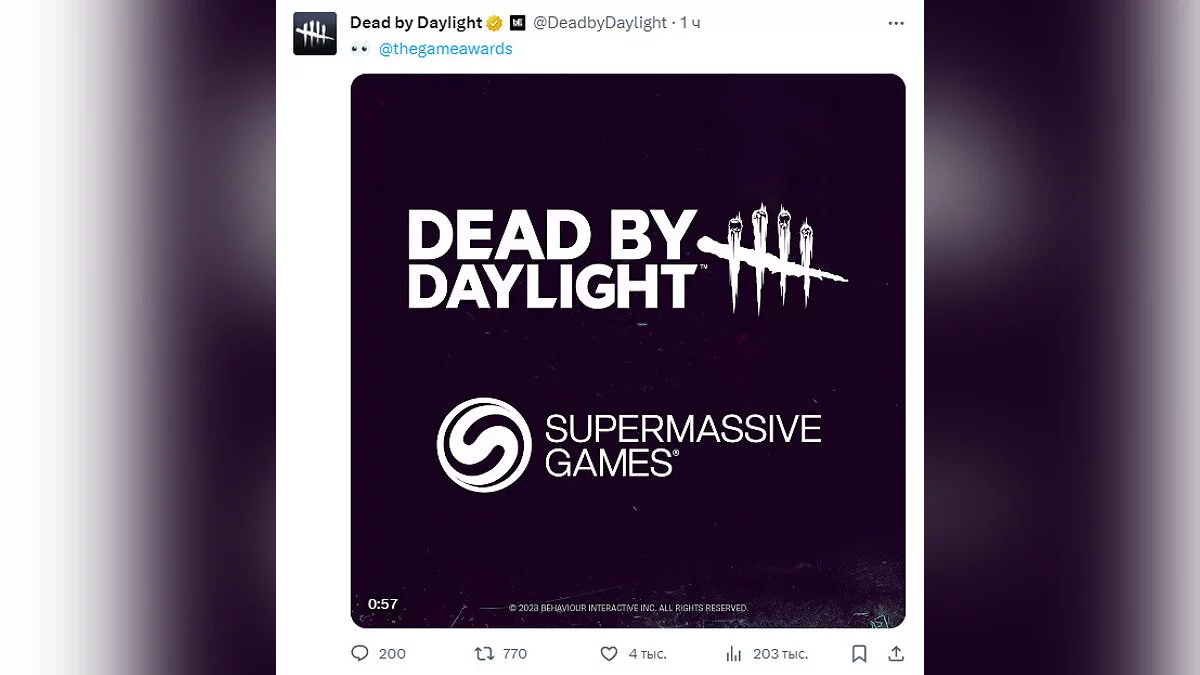The width and height of the screenshot is (1200, 675).
Task: Click the share upload icon
Action: point(896,653)
